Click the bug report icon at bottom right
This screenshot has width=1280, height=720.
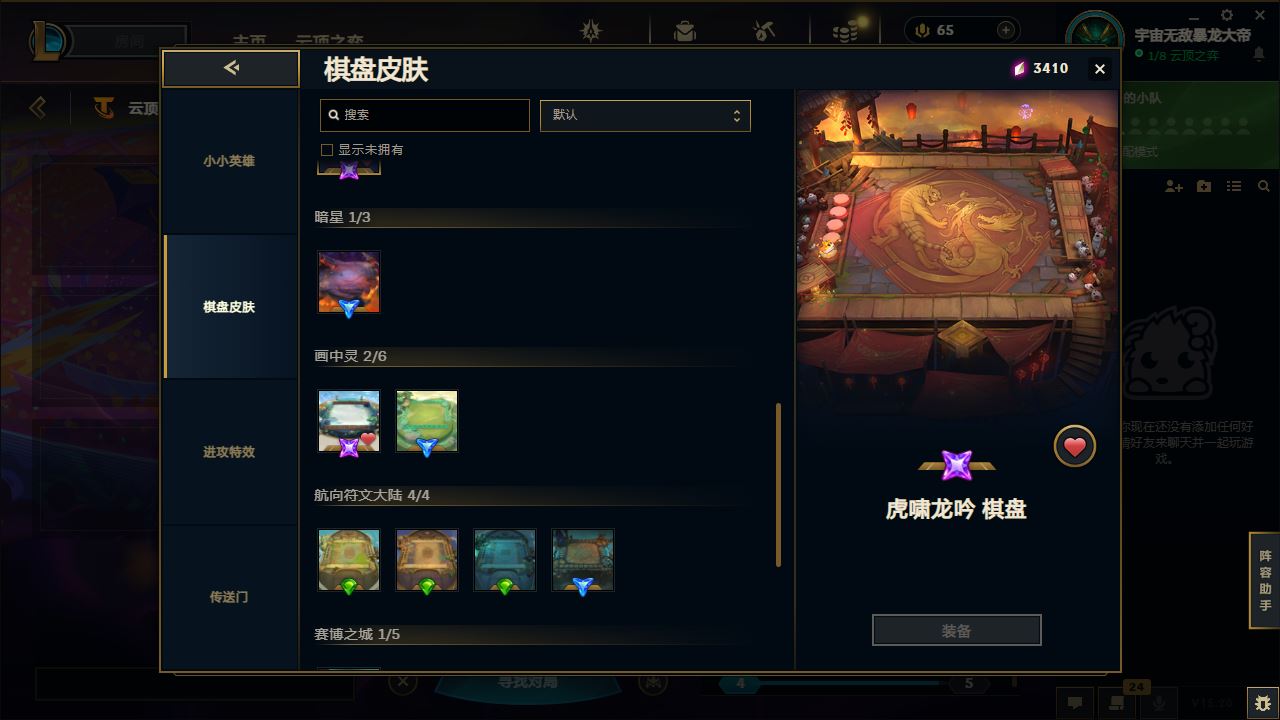(1263, 702)
